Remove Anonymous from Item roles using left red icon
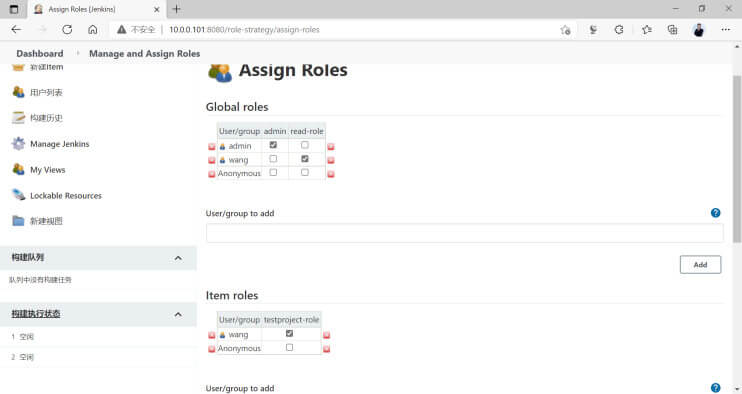 [x=212, y=349]
